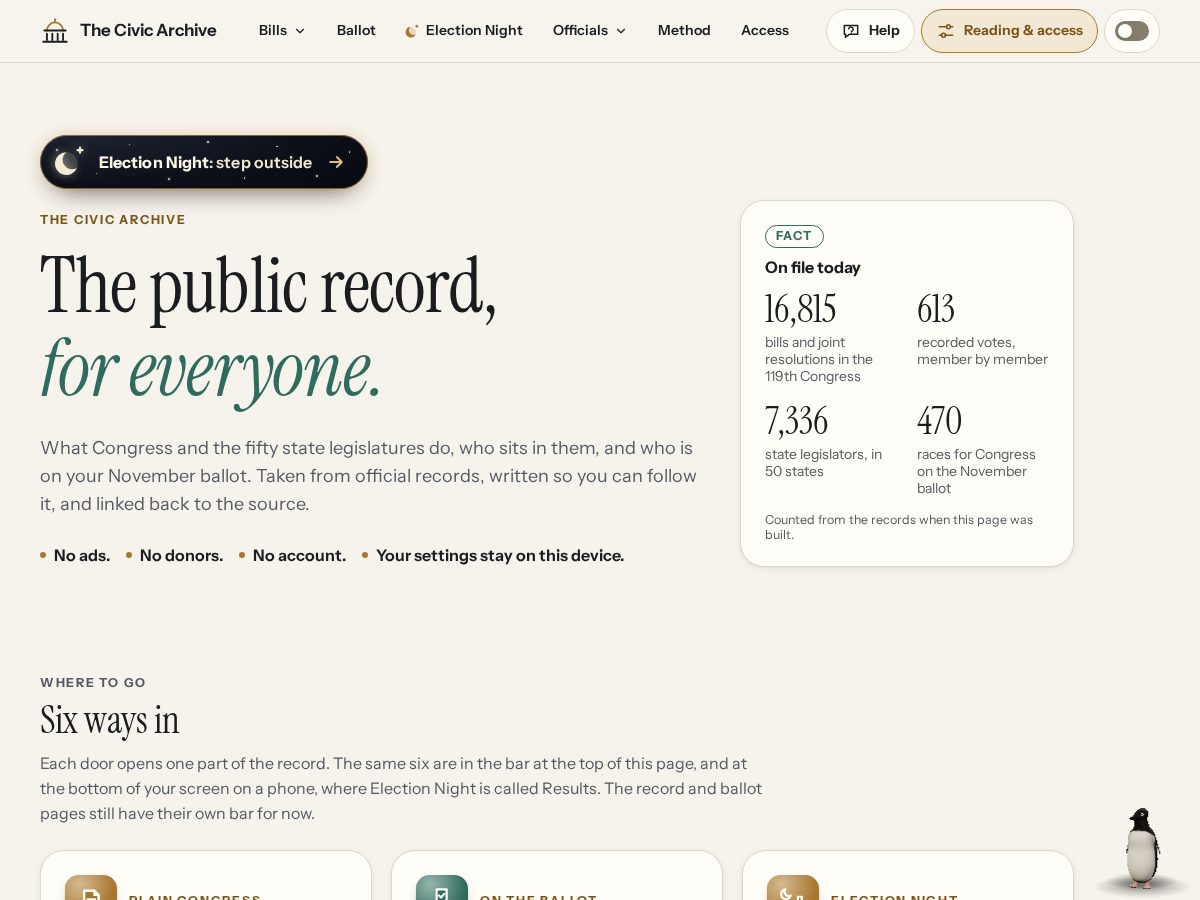
Task: Go to Election Night in the navigation bar
Action: 464,31
